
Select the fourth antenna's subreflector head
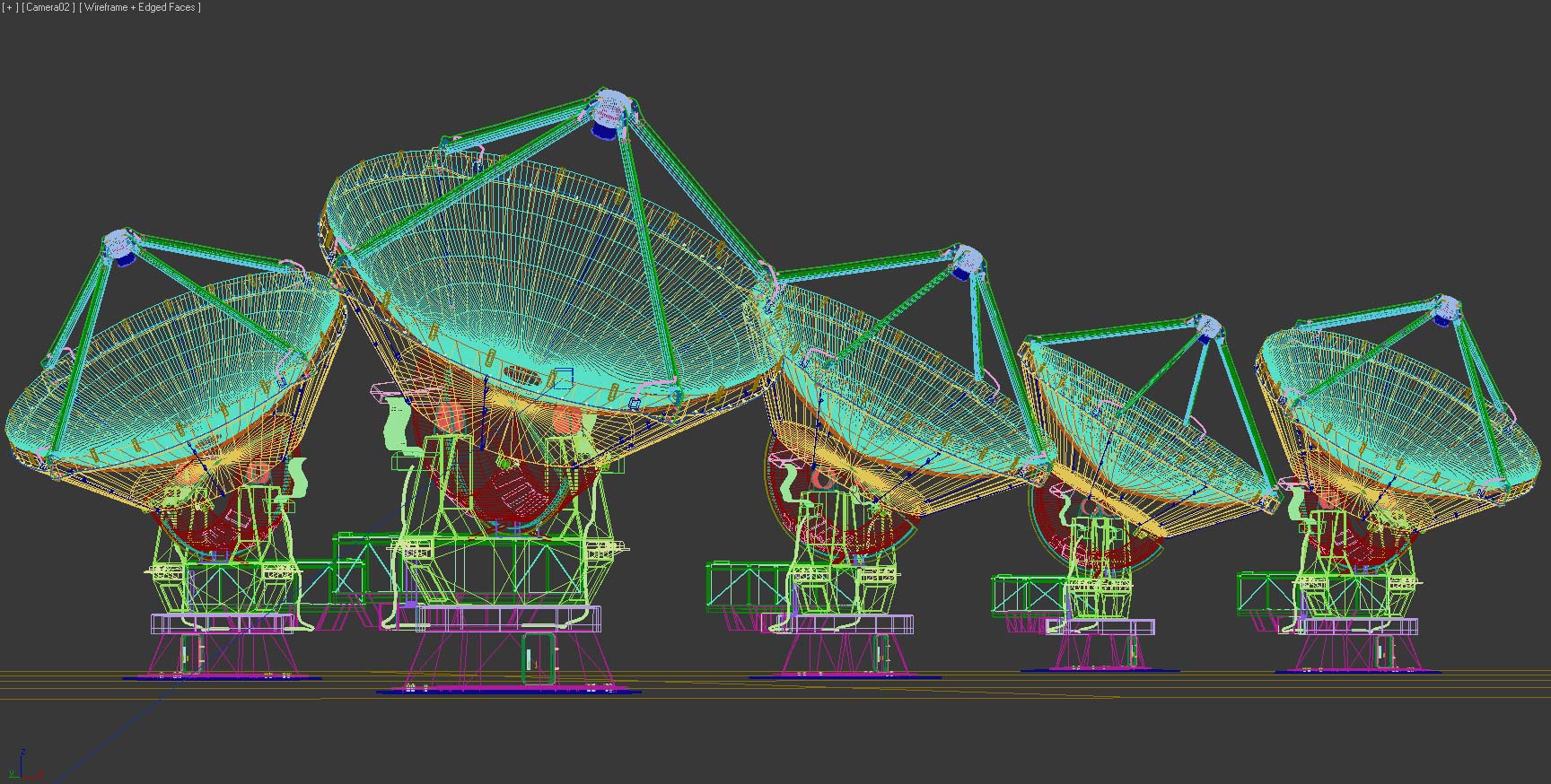click(x=1205, y=327)
